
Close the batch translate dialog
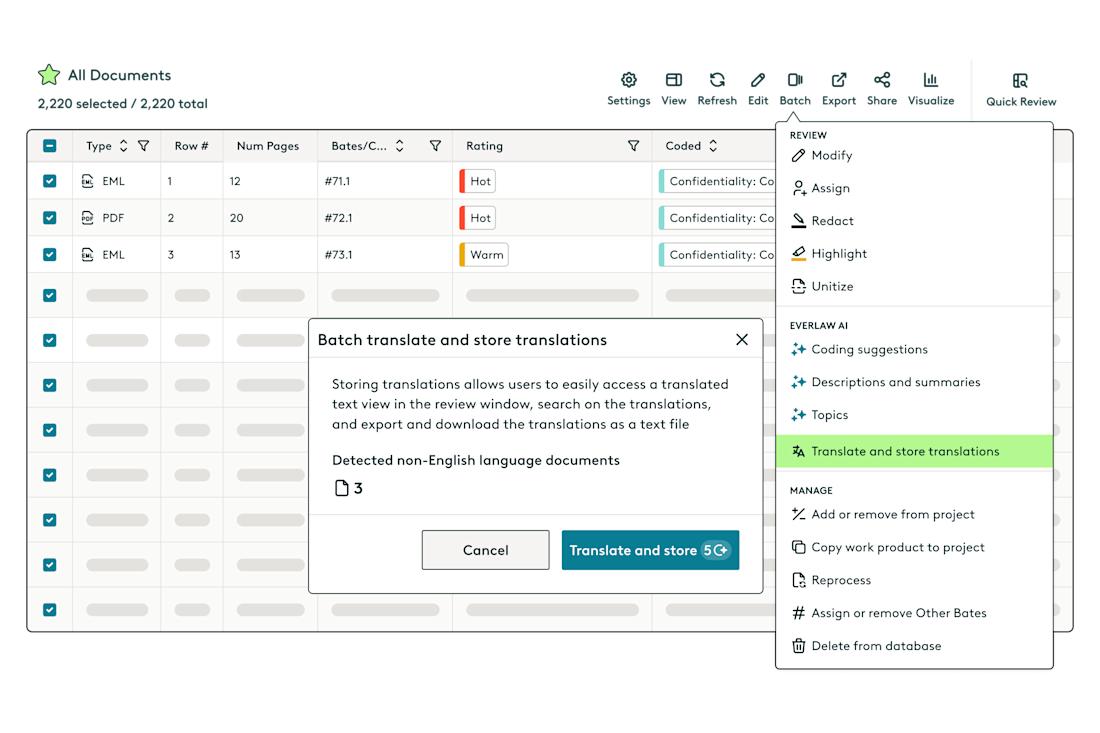[742, 339]
